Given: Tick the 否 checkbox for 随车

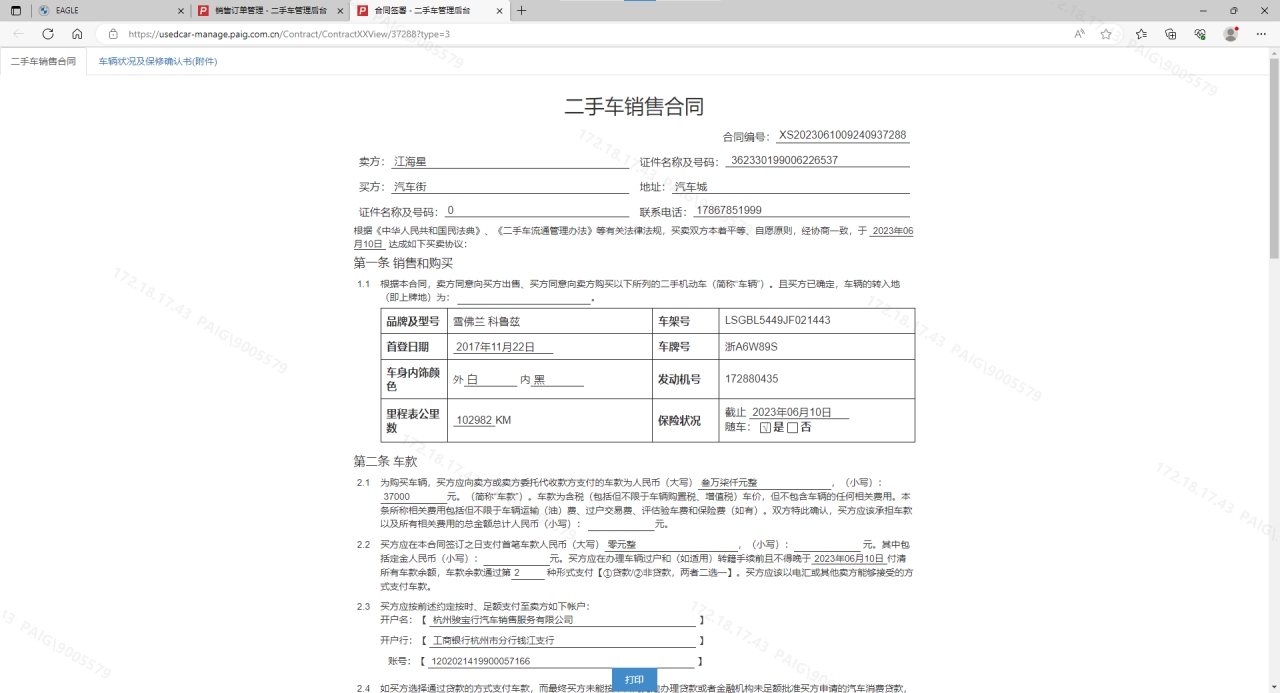Looking at the screenshot, I should pos(792,428).
